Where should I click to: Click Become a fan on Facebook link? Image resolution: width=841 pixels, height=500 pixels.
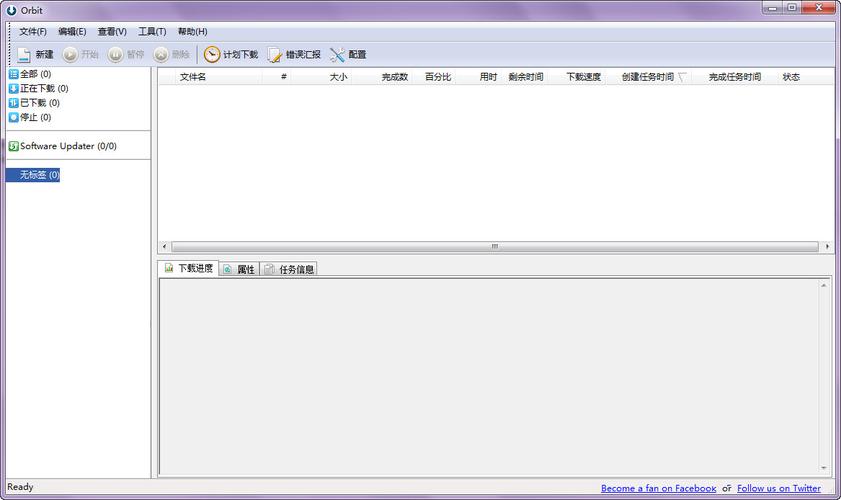658,488
